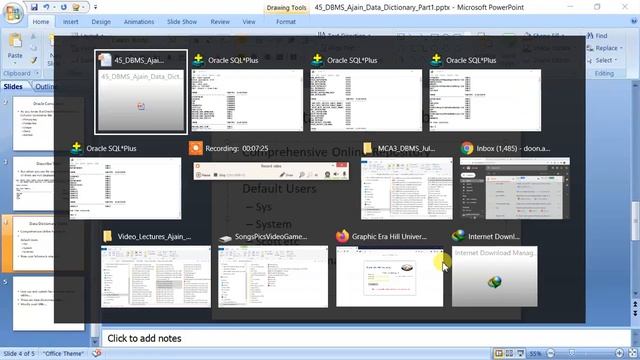Open the Review ribbon tab

[220, 22]
